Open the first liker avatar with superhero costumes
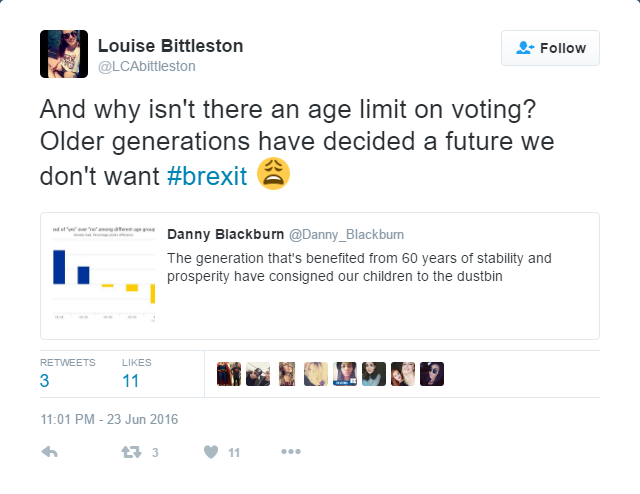 229,374
